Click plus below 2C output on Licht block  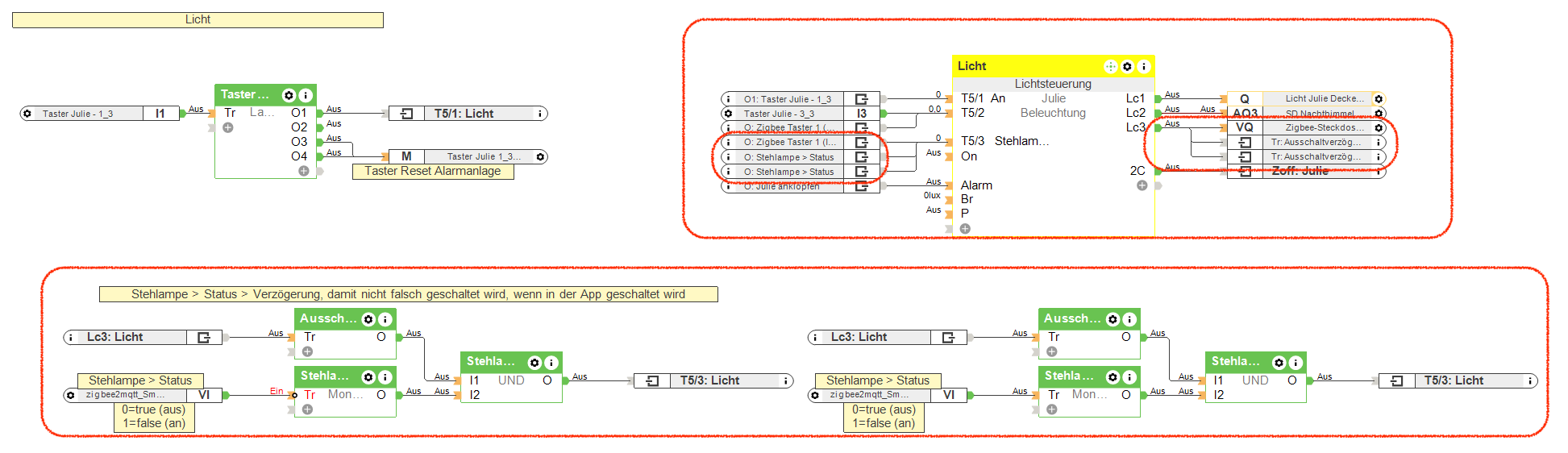tap(1142, 185)
